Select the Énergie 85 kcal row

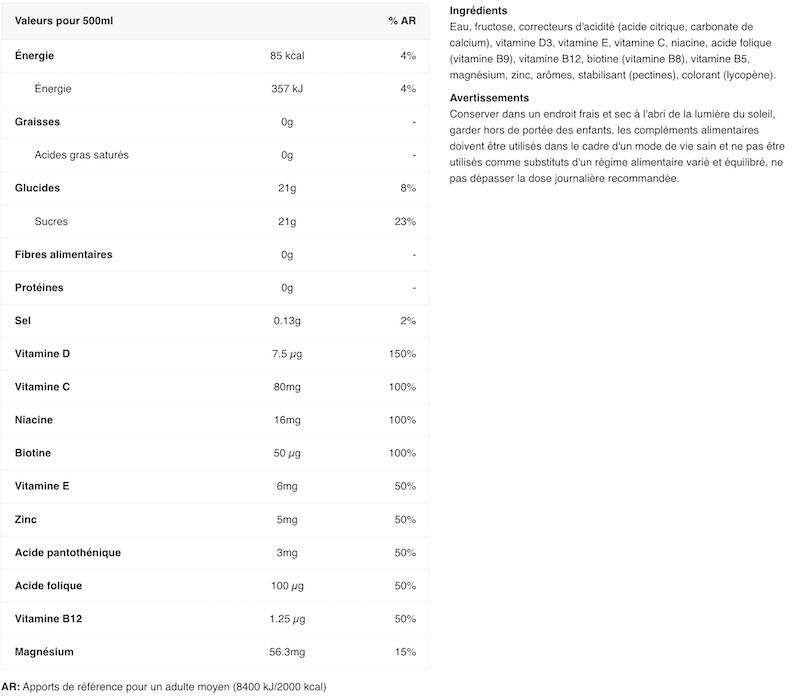[x=215, y=56]
